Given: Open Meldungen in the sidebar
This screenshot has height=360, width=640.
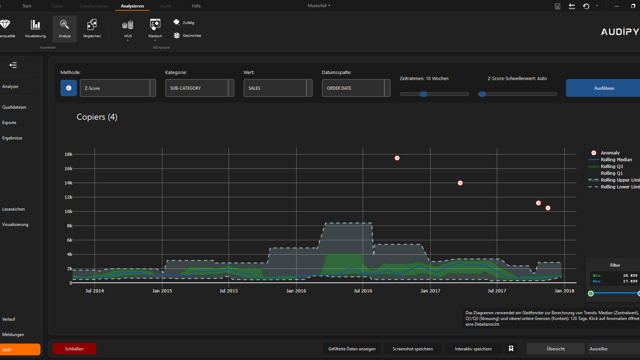Looking at the screenshot, I should [13, 335].
